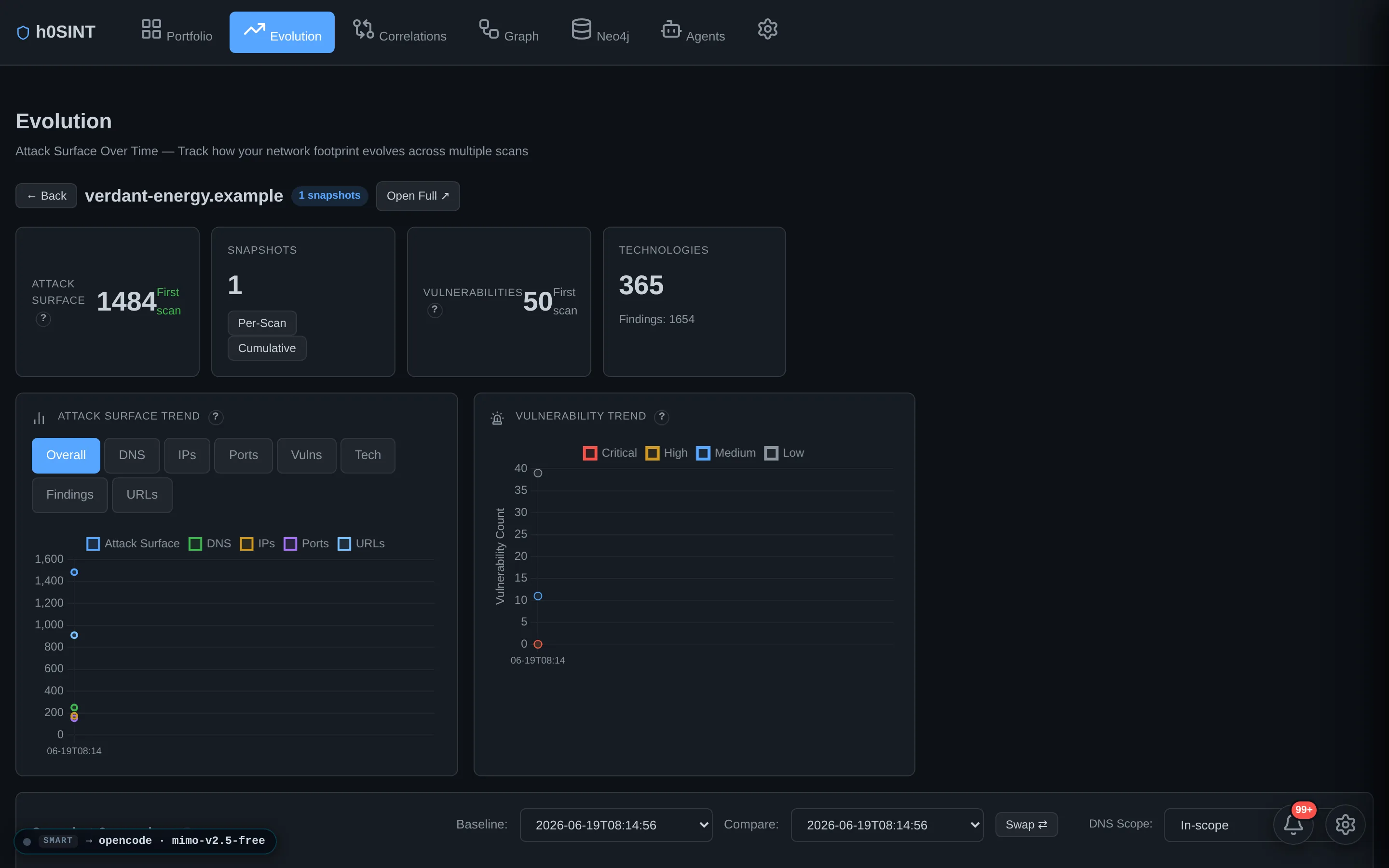Go to the Correlations tab
This screenshot has width=1389, height=868.
click(x=399, y=32)
